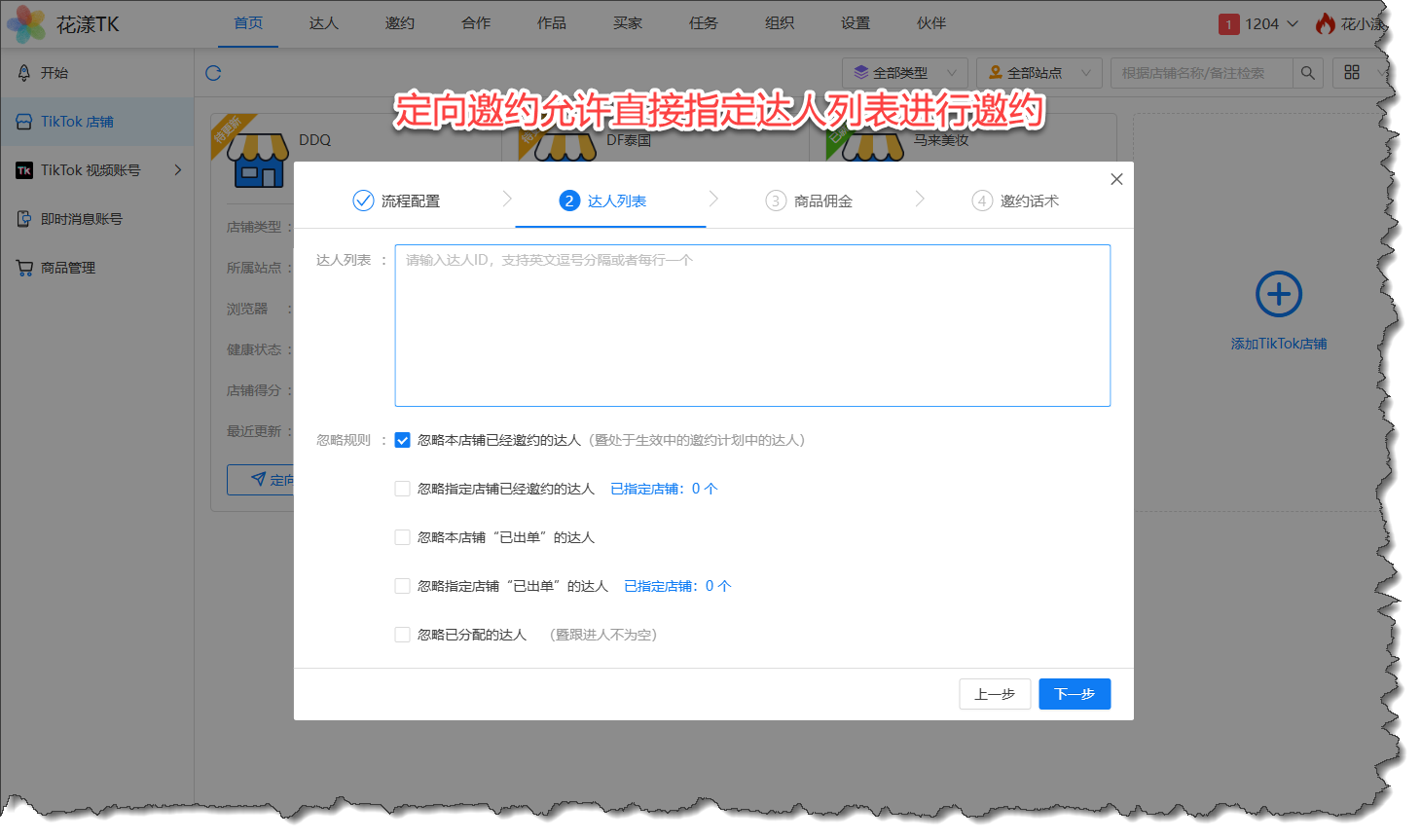
Task: Click the 花漾TK logo icon
Action: (26, 24)
